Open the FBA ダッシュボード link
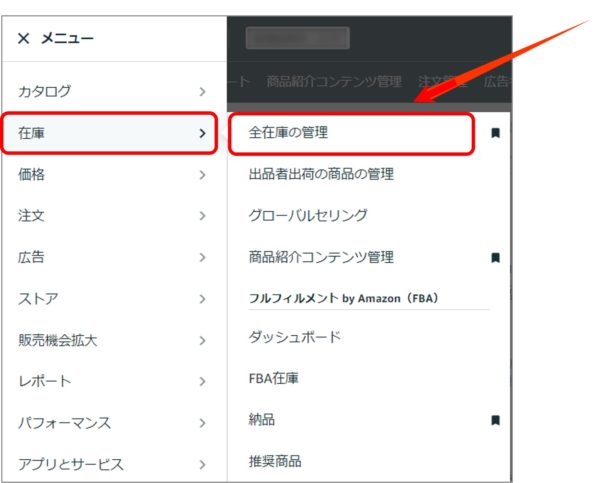Screen dimensions: 600x483 tap(295, 337)
